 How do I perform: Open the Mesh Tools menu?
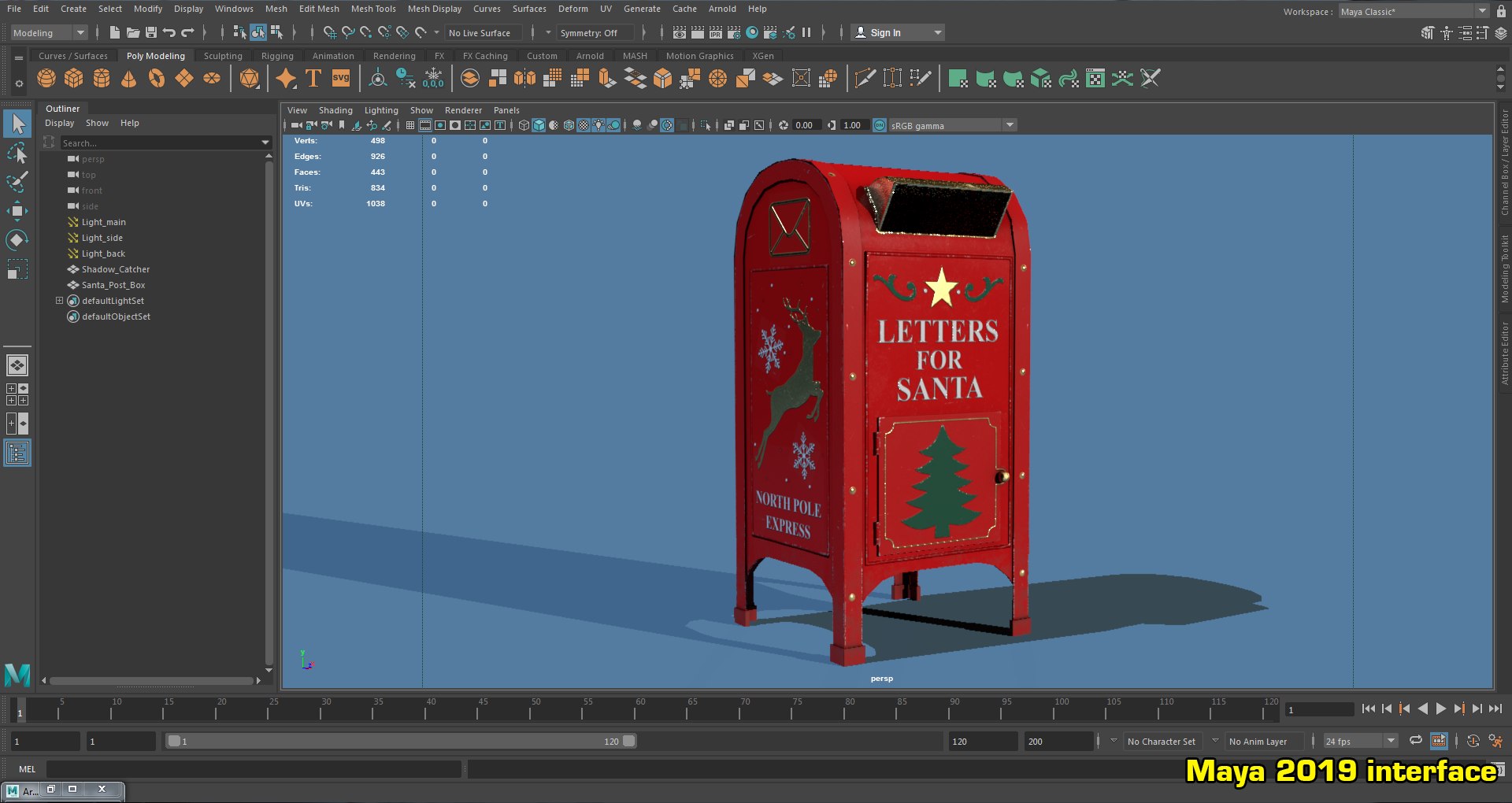pyautogui.click(x=373, y=9)
